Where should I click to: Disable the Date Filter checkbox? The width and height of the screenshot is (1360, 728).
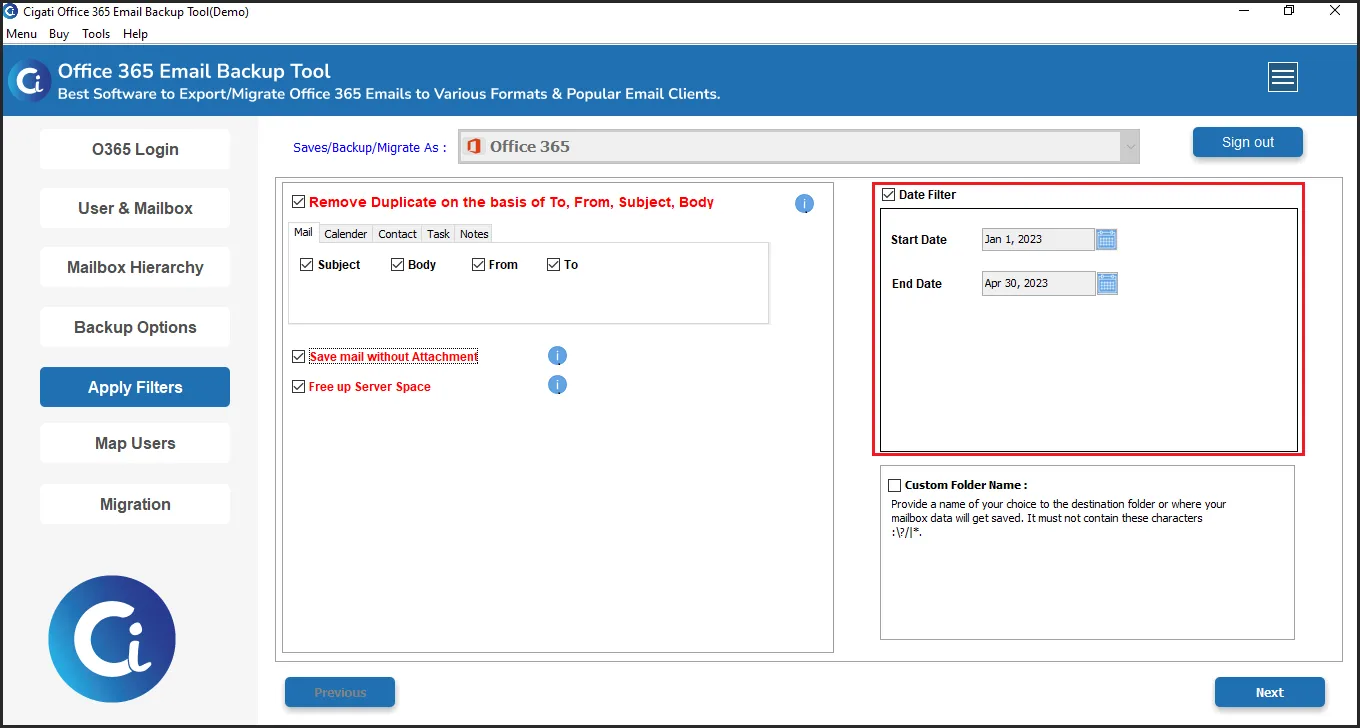click(888, 195)
